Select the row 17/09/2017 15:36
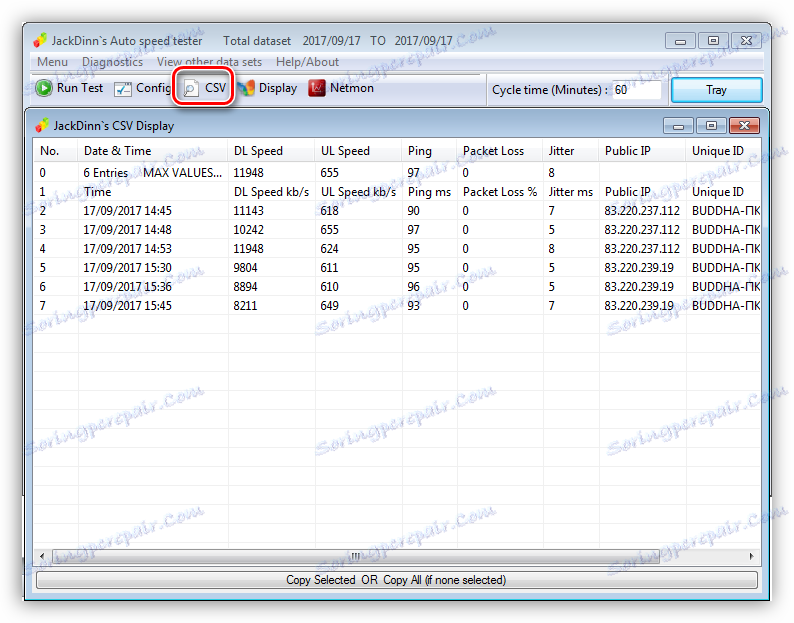 click(x=397, y=287)
